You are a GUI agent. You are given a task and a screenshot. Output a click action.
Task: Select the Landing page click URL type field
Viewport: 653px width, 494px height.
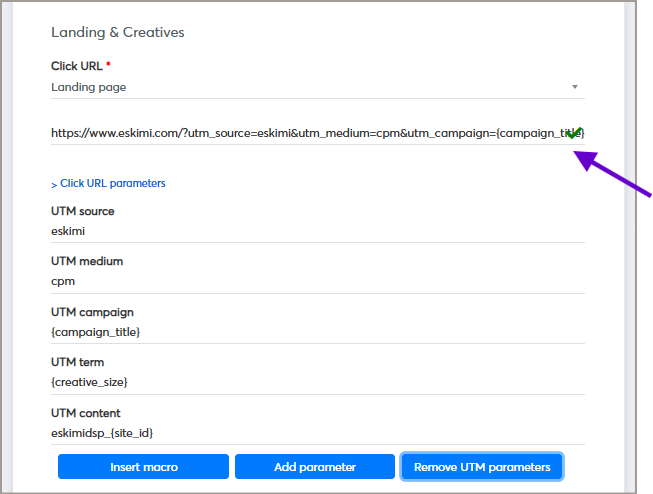coord(300,87)
